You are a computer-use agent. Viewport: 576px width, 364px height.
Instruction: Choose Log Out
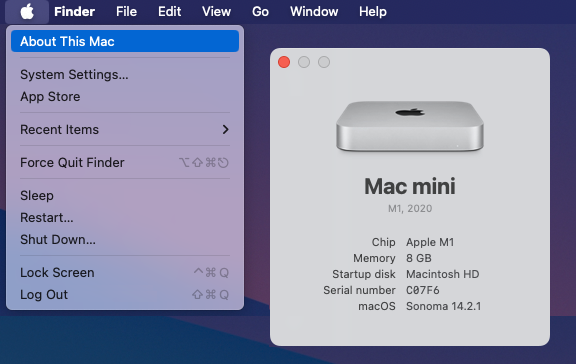(x=125, y=295)
